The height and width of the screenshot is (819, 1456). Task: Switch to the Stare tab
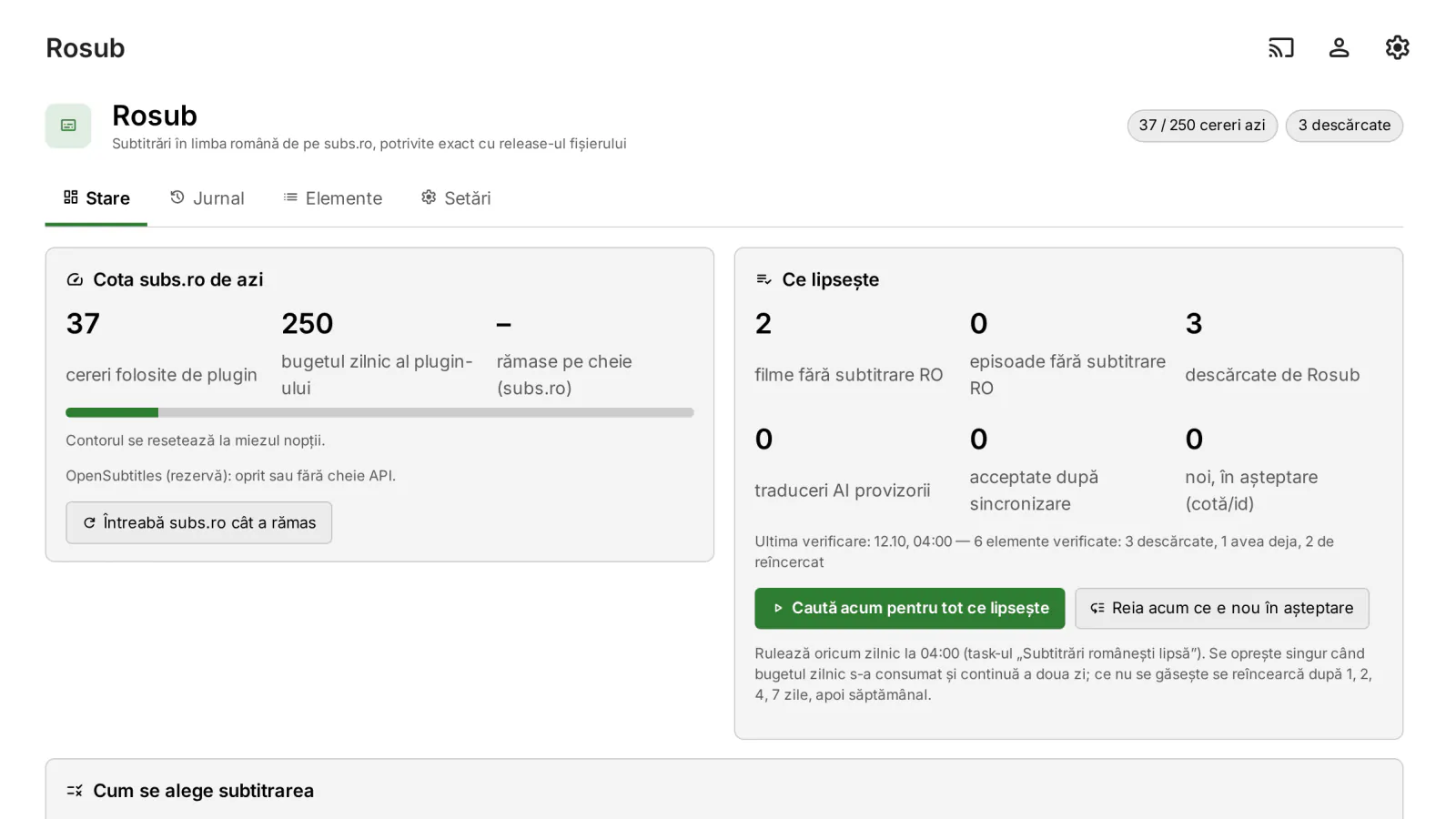point(96,198)
